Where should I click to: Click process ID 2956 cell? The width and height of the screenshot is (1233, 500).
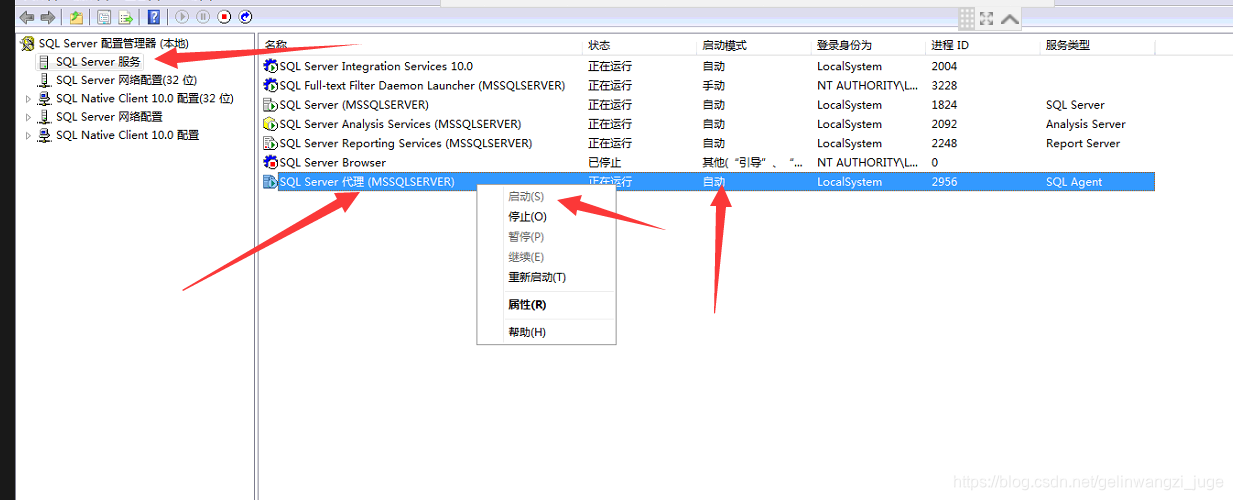944,182
